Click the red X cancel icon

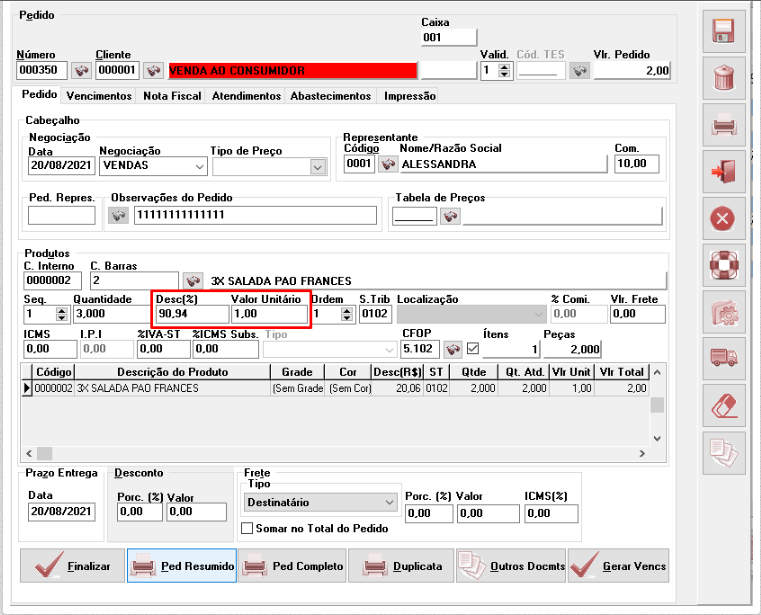click(x=724, y=218)
